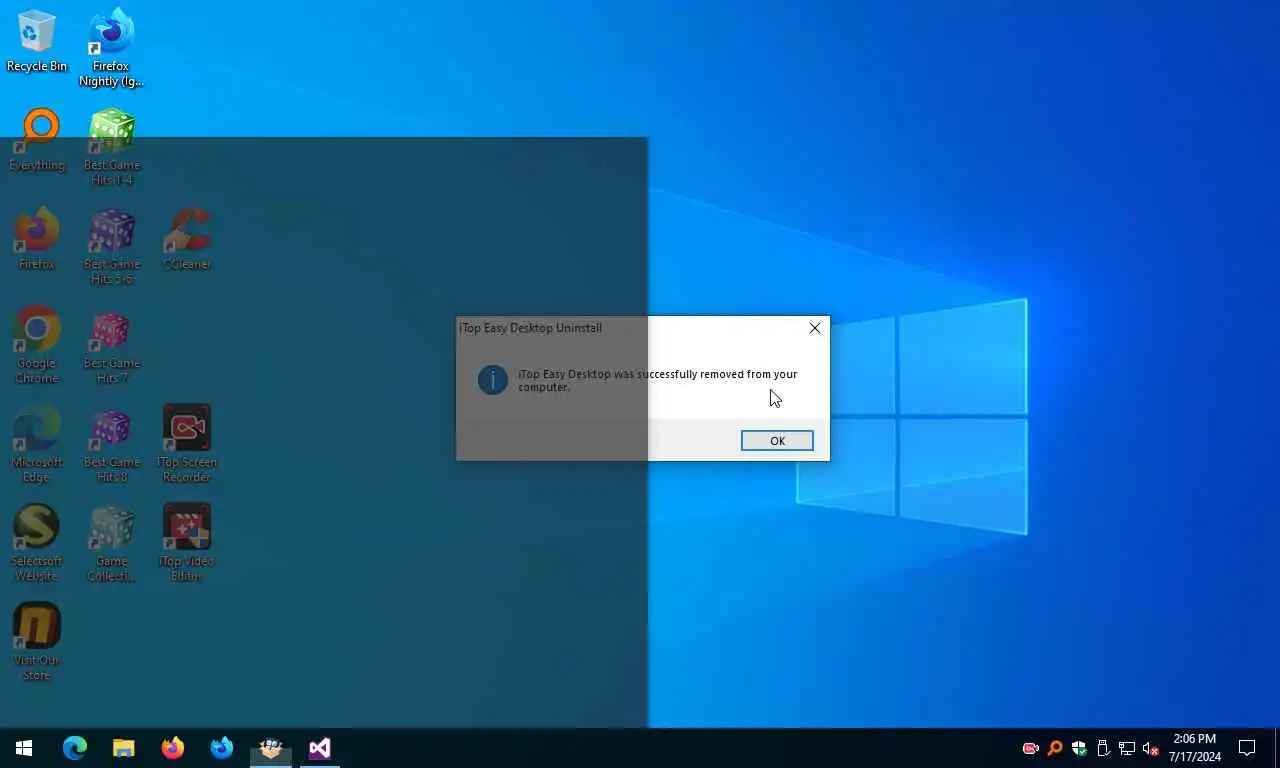The height and width of the screenshot is (768, 1280).
Task: Switch to the running uninstaller taskbar item
Action: (270, 748)
